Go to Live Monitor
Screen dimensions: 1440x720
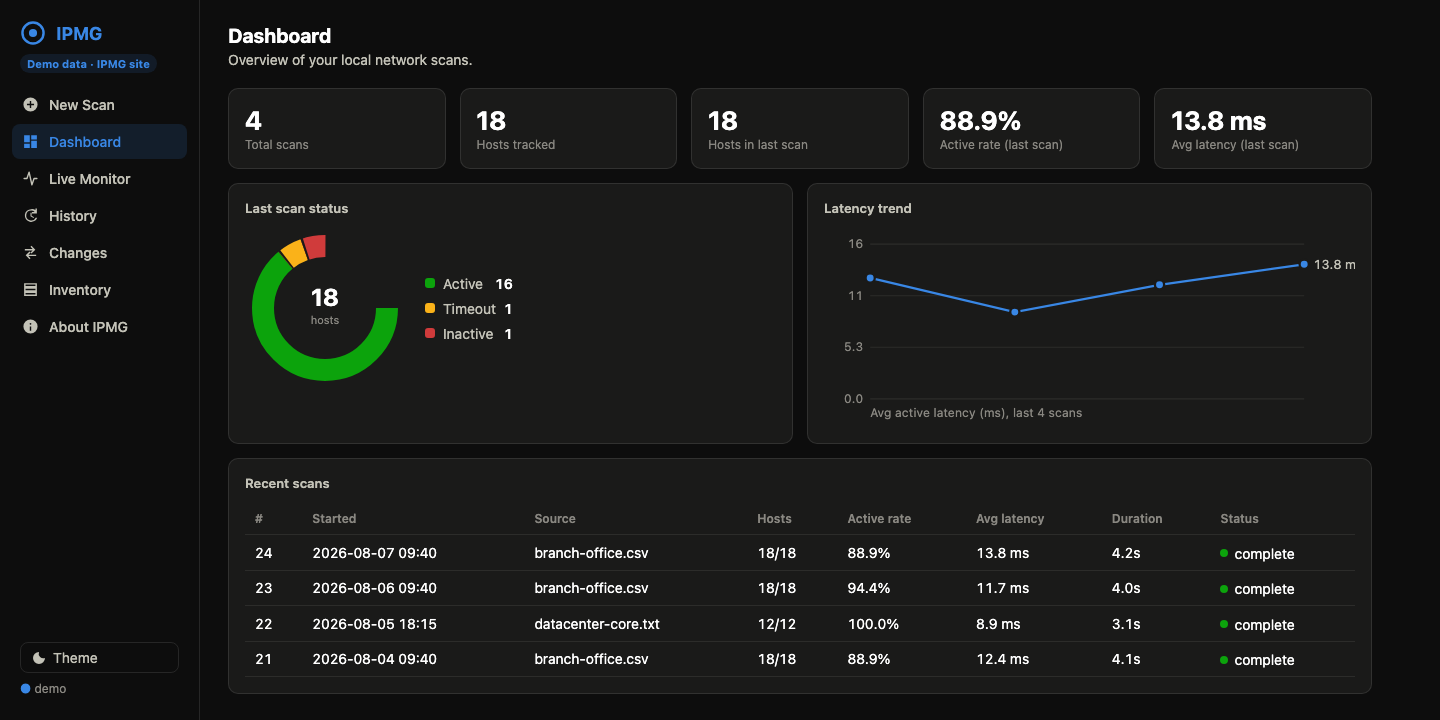(x=99, y=179)
